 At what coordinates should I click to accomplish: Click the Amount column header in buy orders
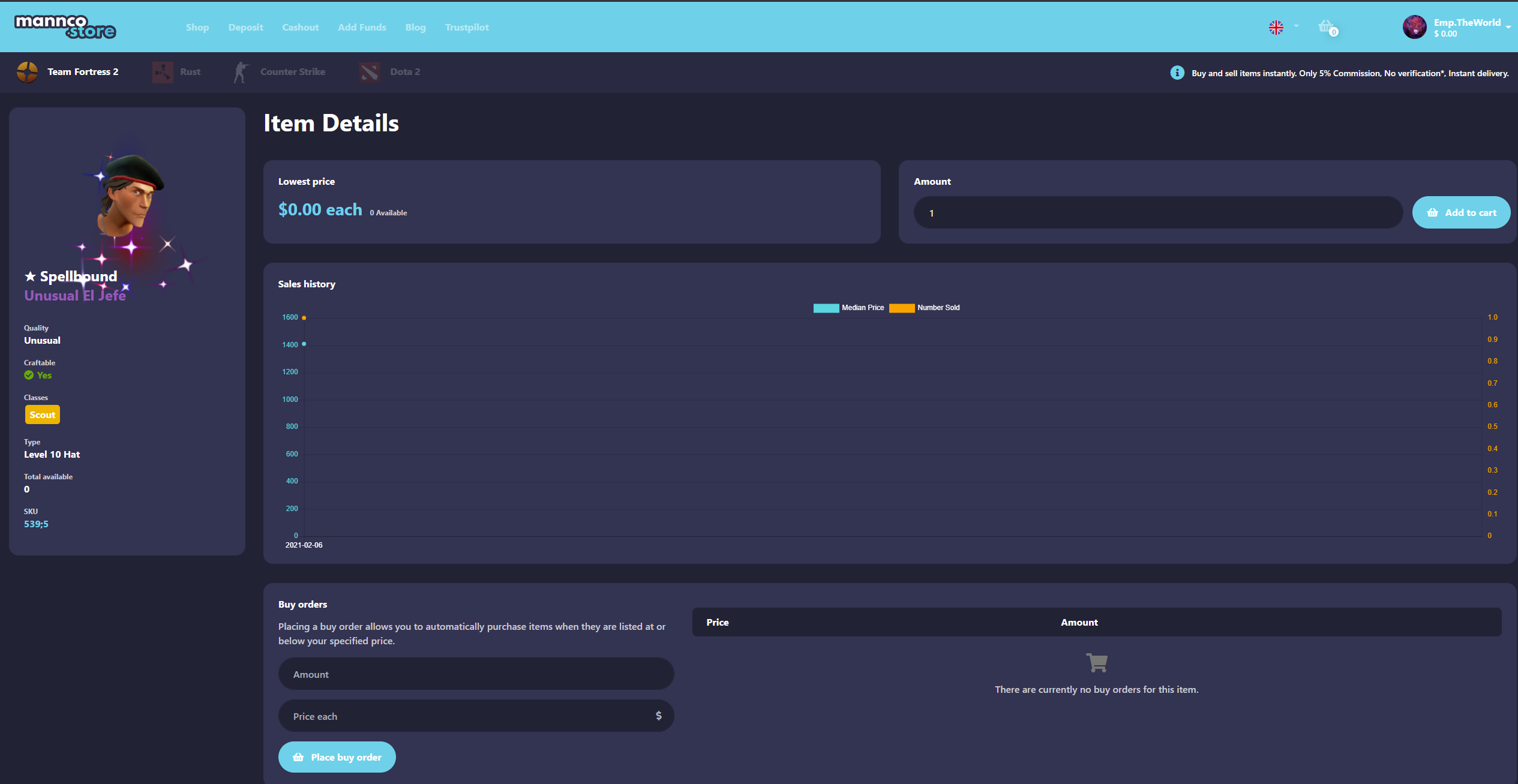[x=1079, y=622]
